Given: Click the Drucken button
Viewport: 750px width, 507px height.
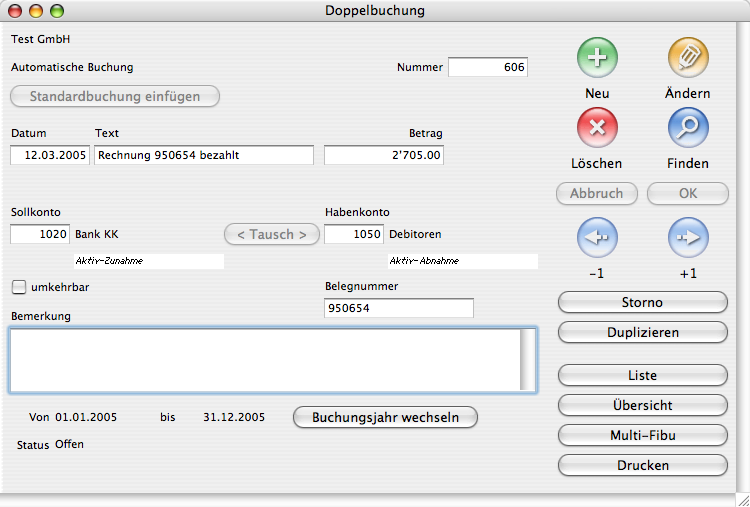Looking at the screenshot, I should pos(642,465).
